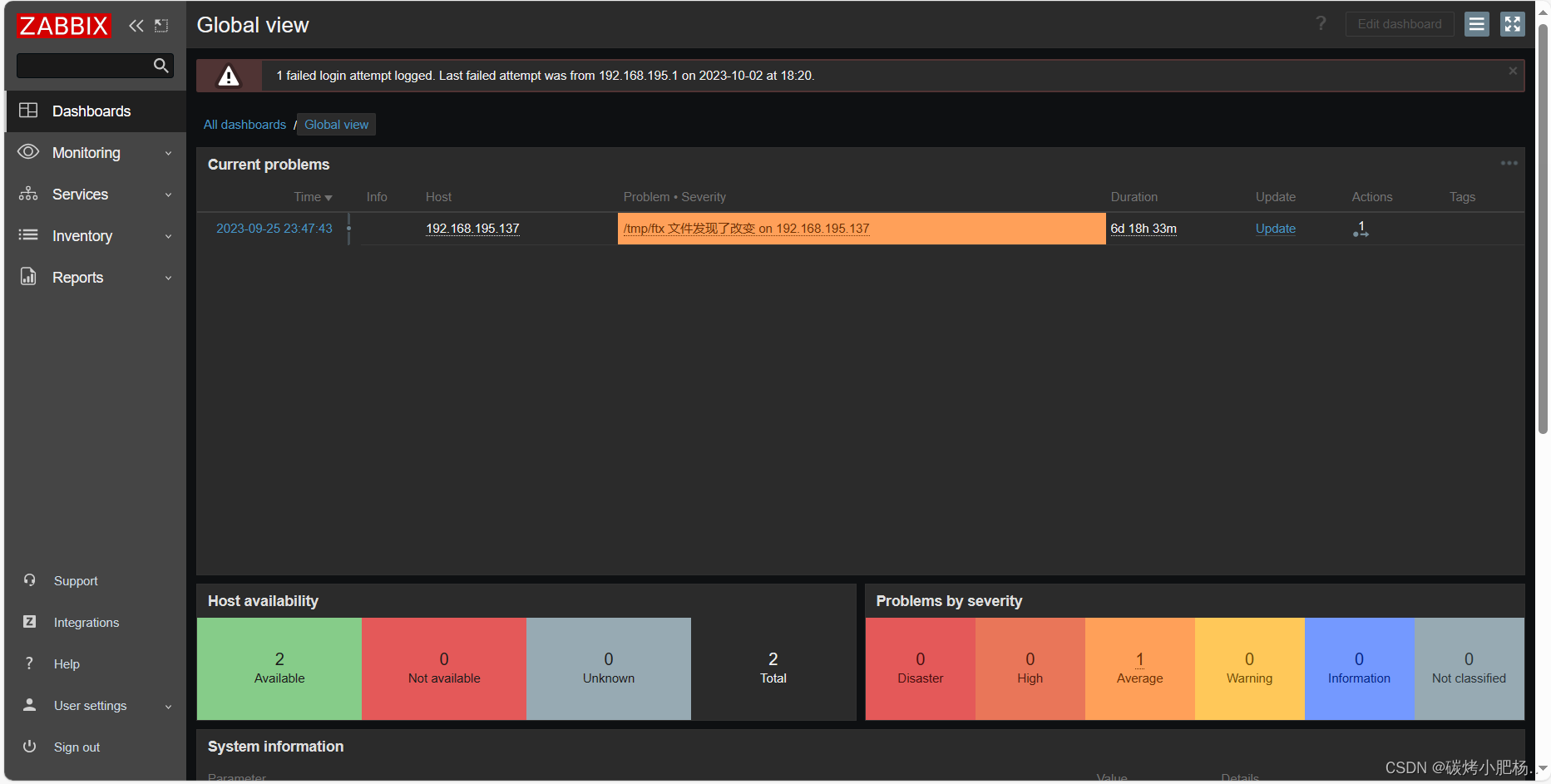The width and height of the screenshot is (1551, 784).
Task: Click the help question mark in header
Action: (1321, 23)
